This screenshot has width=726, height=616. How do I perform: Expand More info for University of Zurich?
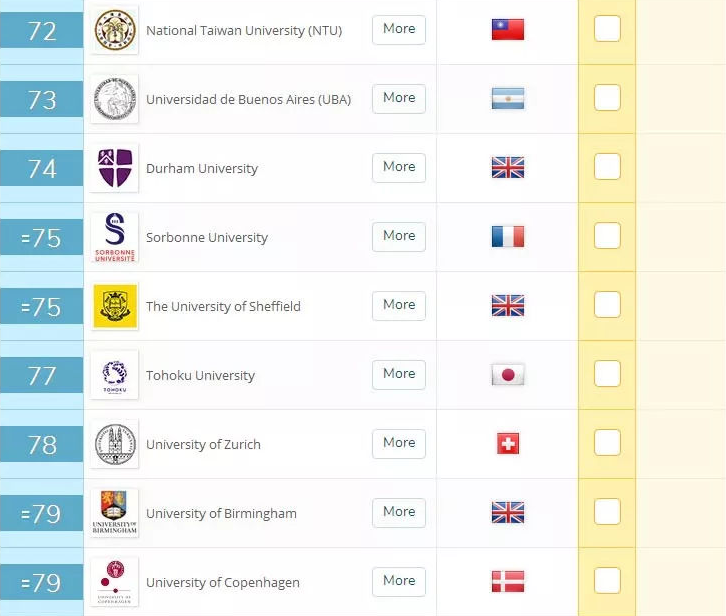(x=399, y=444)
